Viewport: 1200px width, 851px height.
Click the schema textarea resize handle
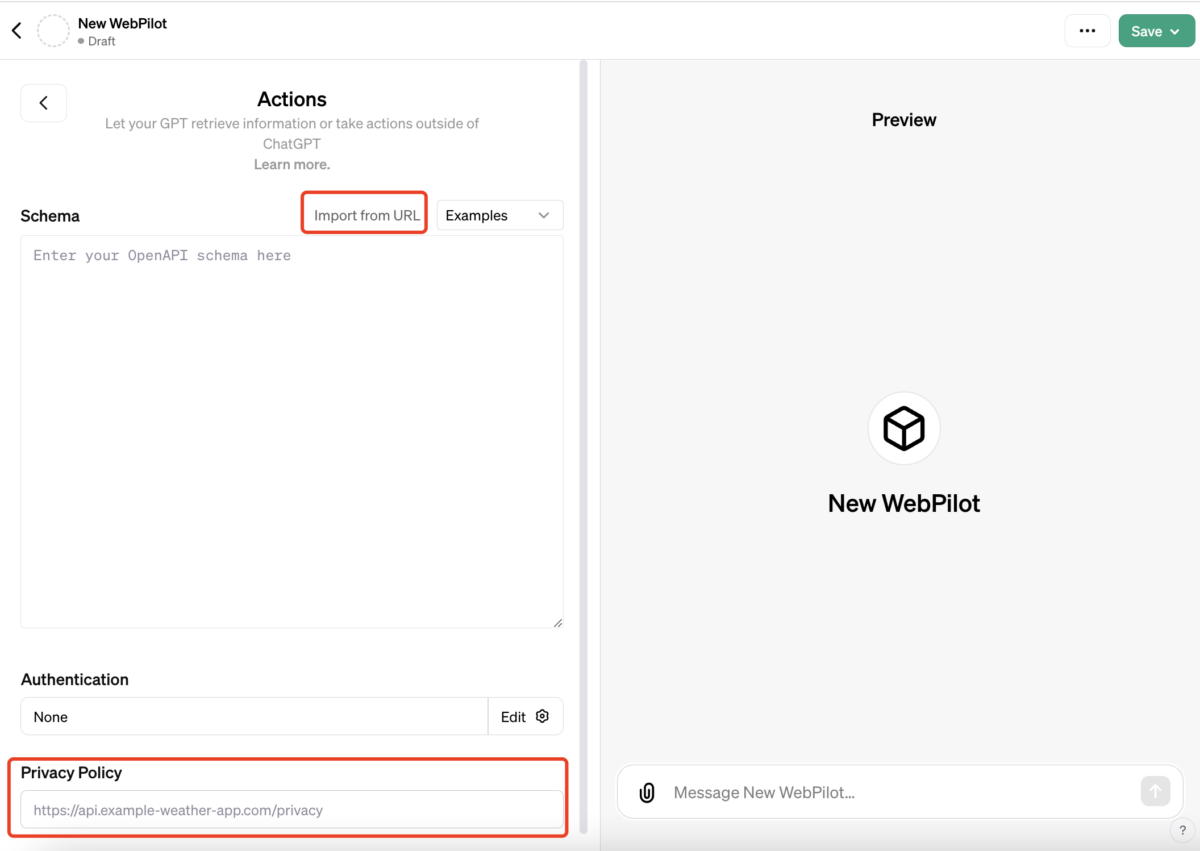[558, 622]
